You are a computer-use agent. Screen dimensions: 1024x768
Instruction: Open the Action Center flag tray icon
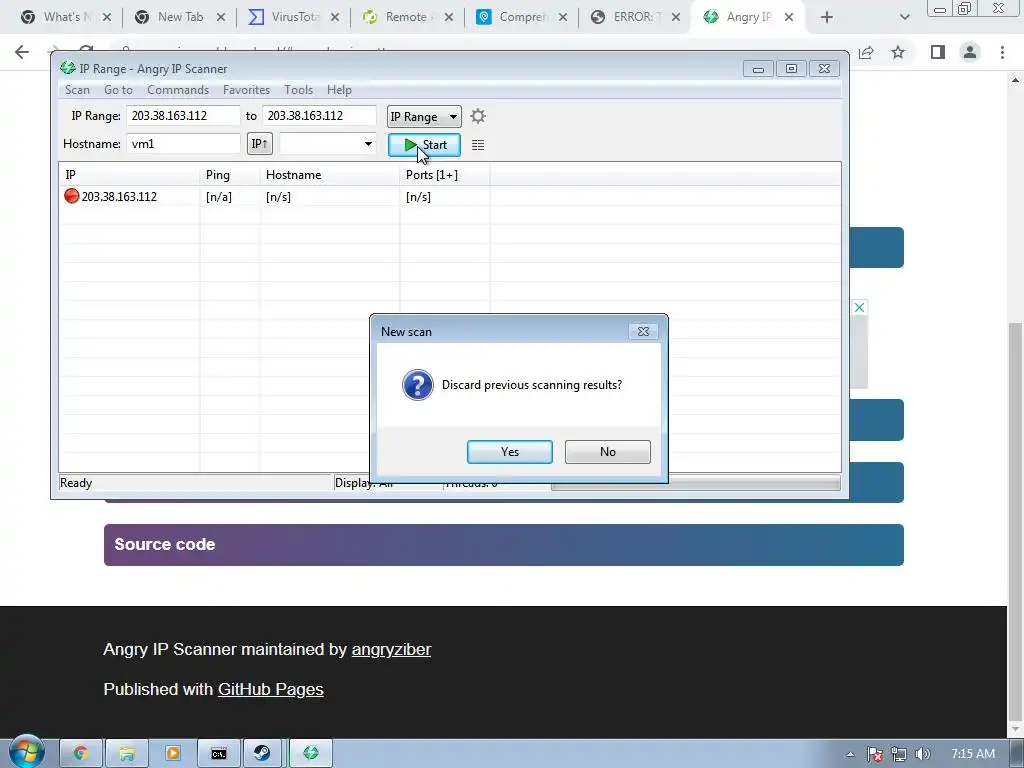[x=874, y=754]
